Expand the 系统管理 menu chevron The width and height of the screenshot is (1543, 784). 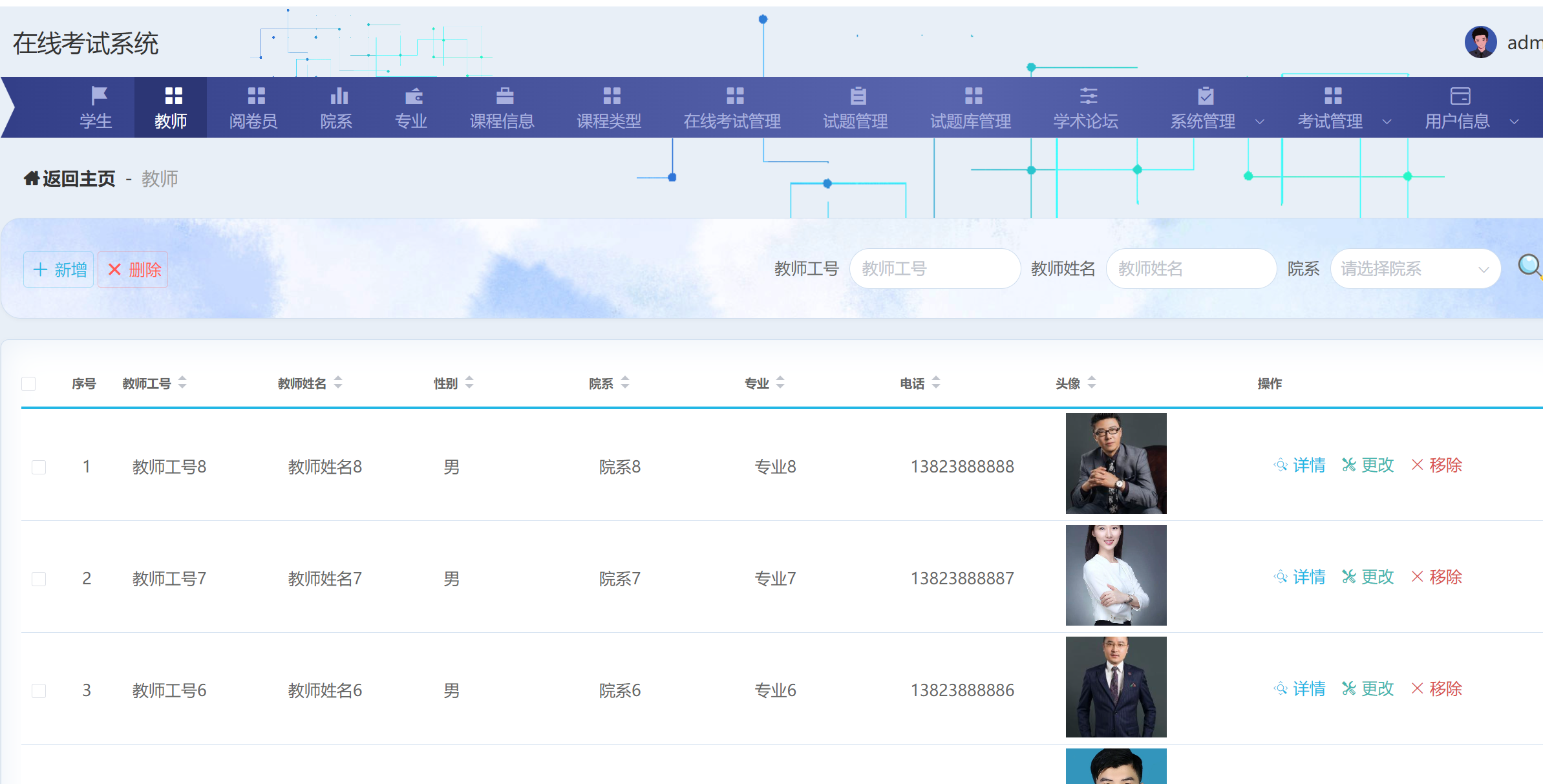tap(1260, 122)
